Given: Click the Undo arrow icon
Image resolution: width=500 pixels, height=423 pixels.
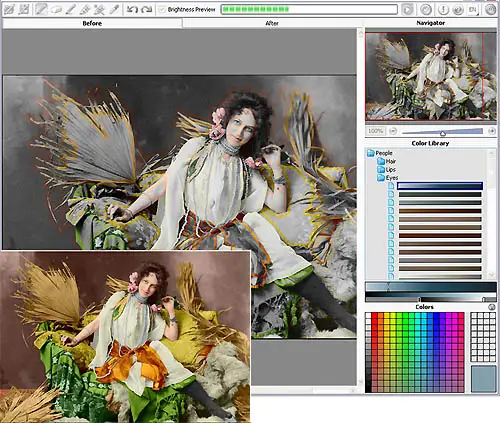Looking at the screenshot, I should (132, 9).
